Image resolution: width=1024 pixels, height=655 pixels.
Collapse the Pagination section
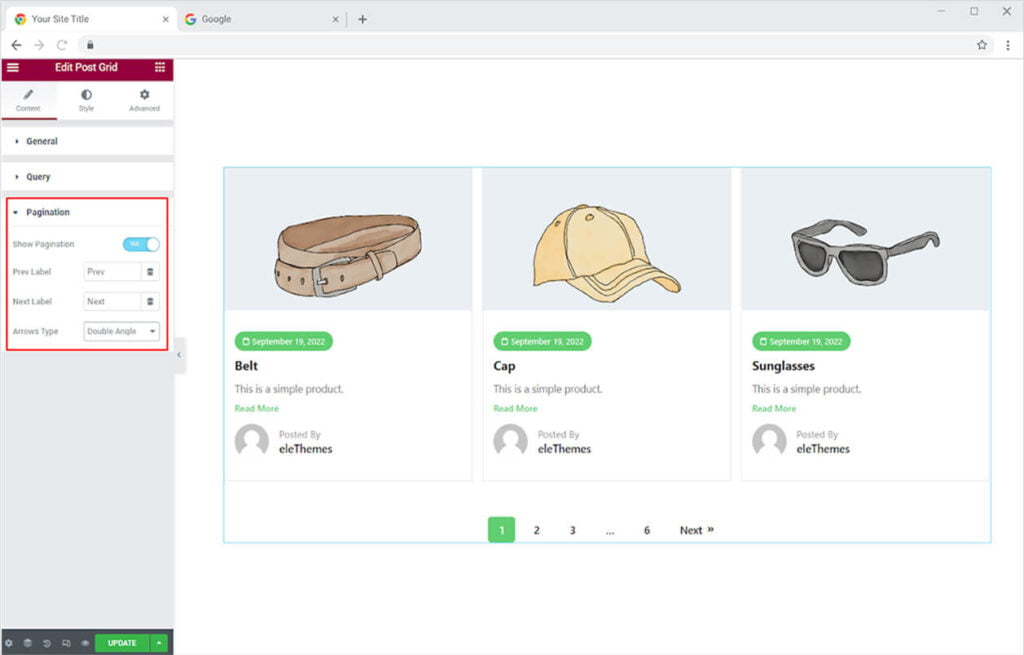click(x=47, y=212)
